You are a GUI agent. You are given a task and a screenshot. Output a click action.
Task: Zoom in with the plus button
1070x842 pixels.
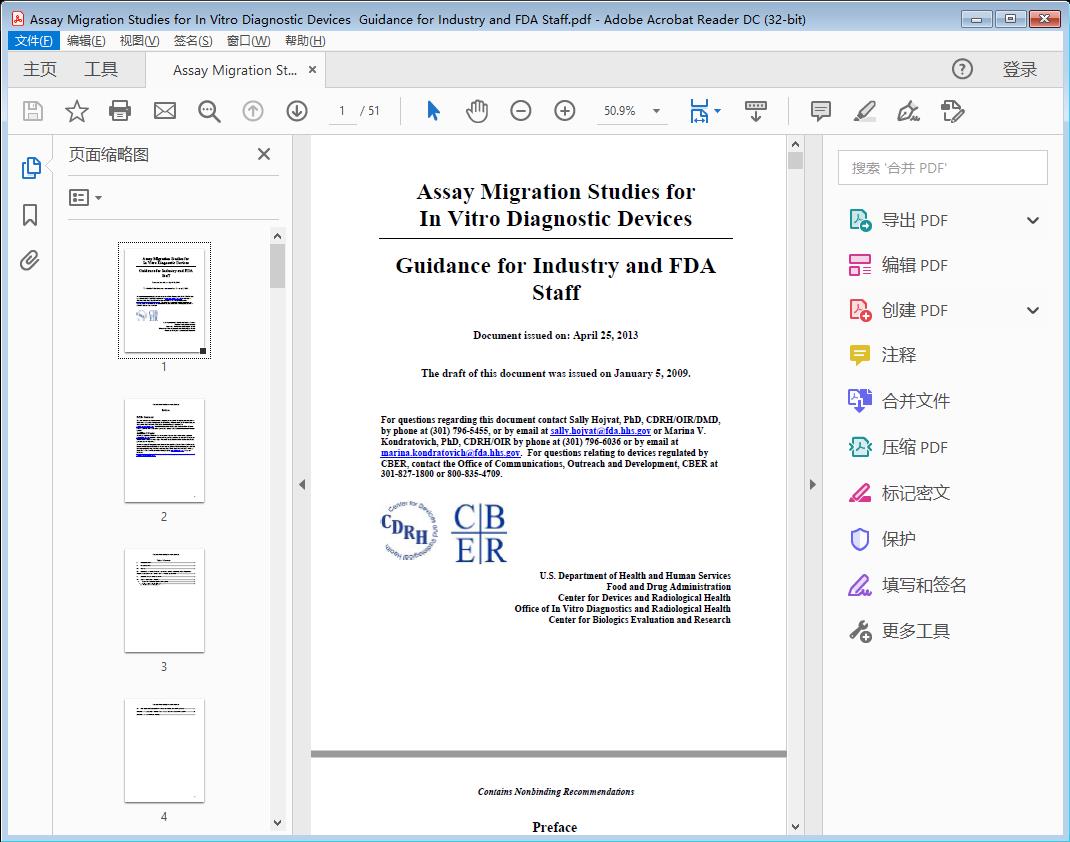pyautogui.click(x=564, y=111)
